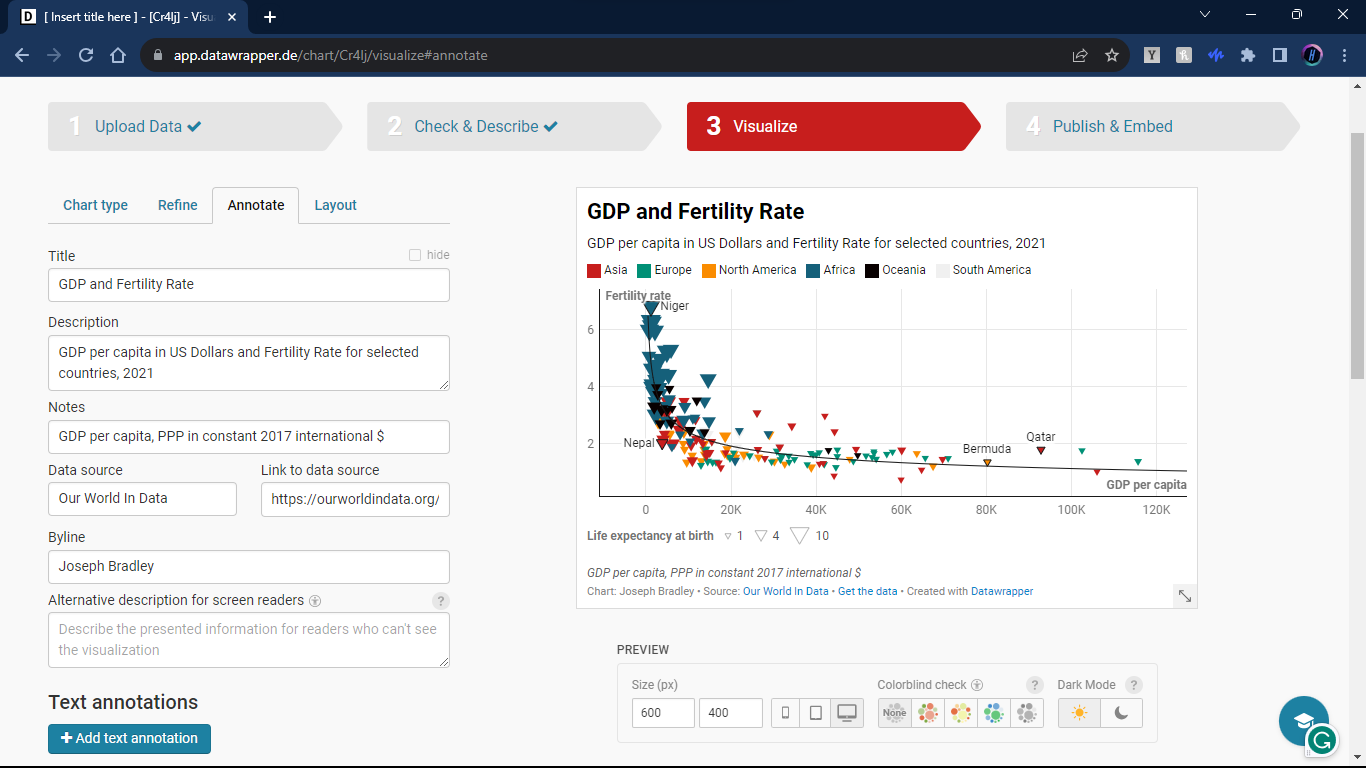Viewport: 1366px width, 768px height.
Task: Click the Get the data link
Action: 867,591
